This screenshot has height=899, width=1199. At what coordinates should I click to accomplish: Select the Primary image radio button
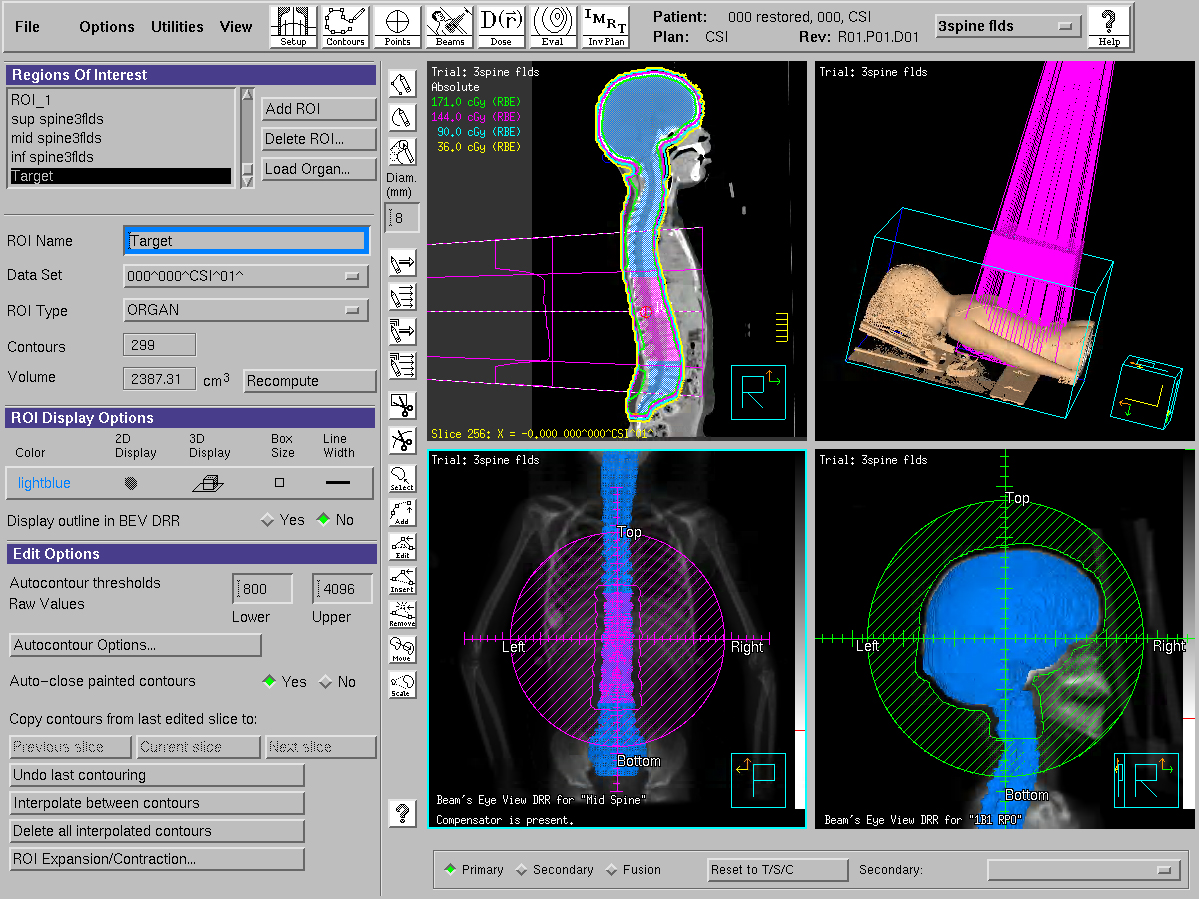click(450, 869)
